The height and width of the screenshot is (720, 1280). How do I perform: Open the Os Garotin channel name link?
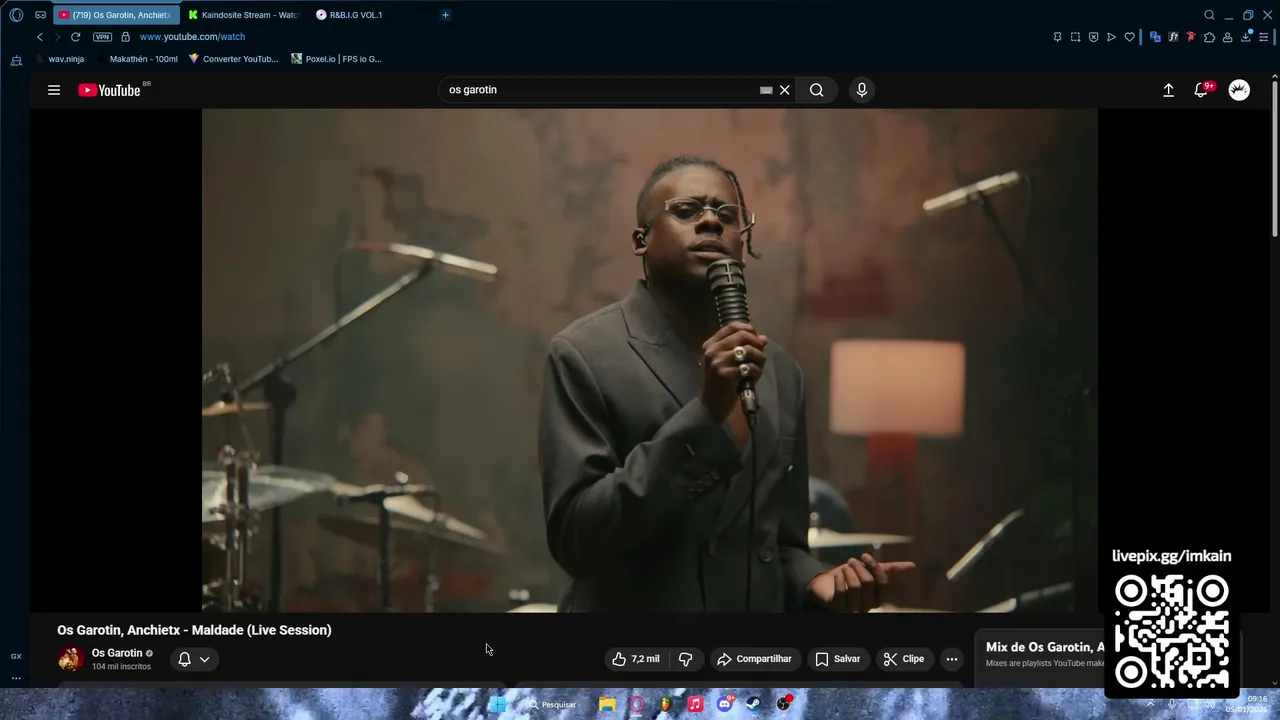117,653
